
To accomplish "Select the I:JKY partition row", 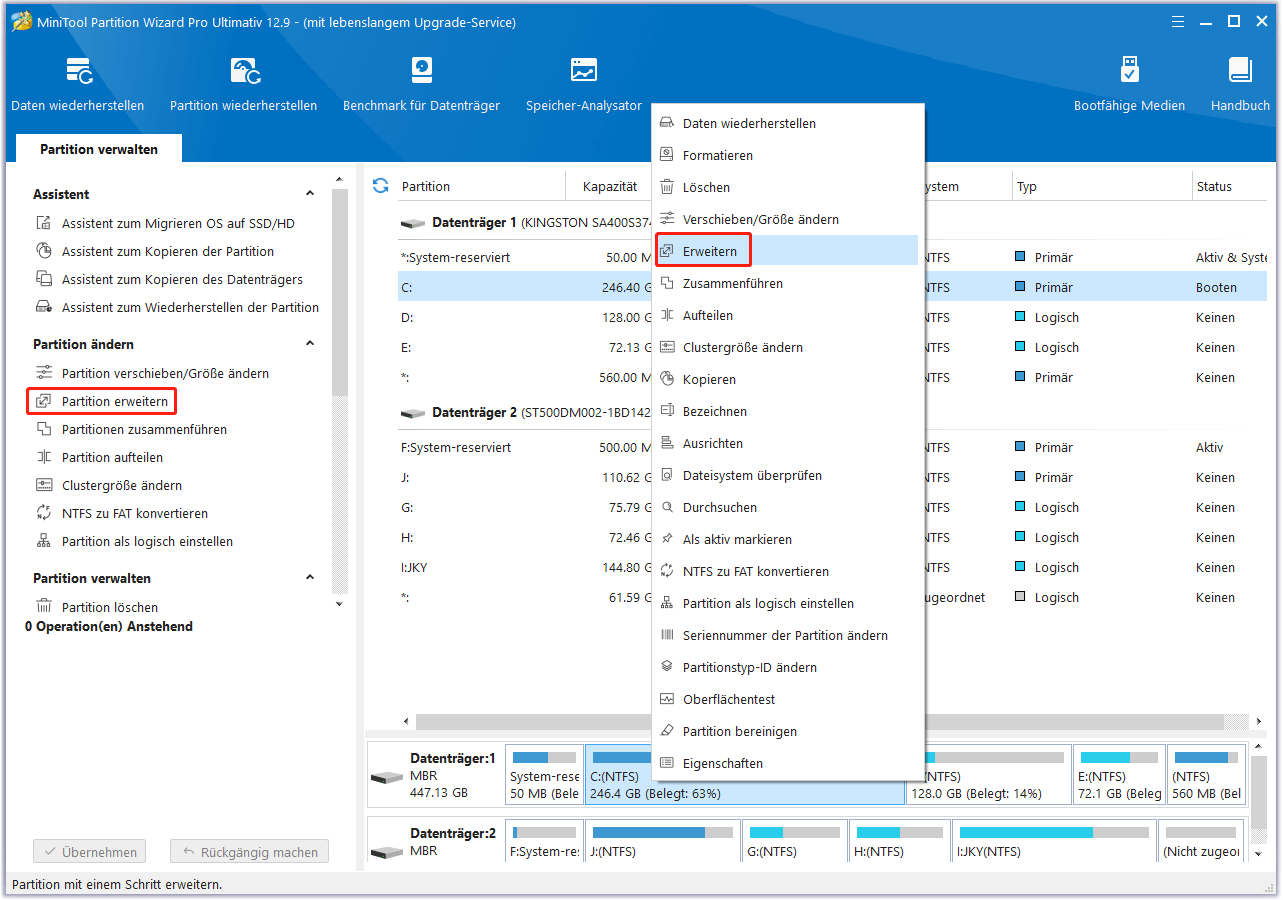I will (525, 568).
